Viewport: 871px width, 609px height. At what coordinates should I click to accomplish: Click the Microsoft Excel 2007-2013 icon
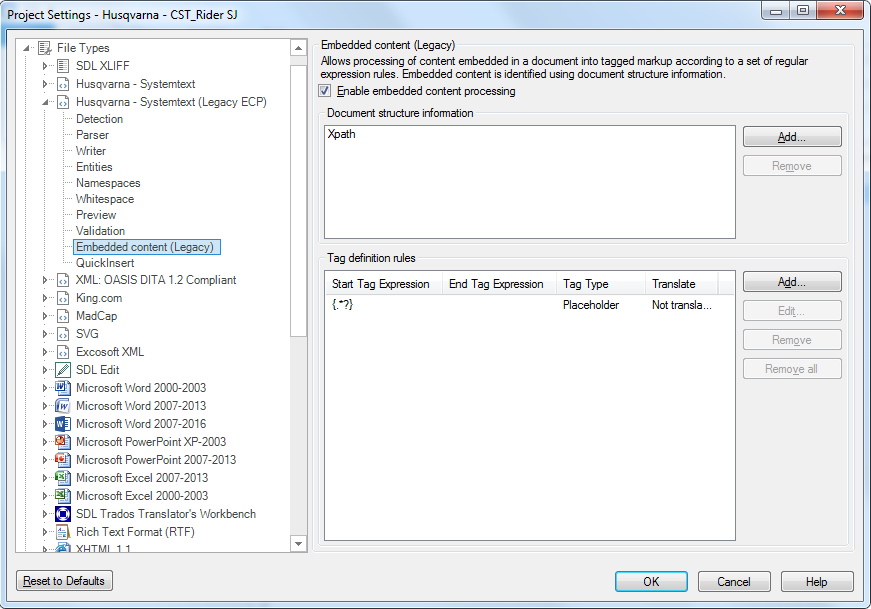(63, 478)
